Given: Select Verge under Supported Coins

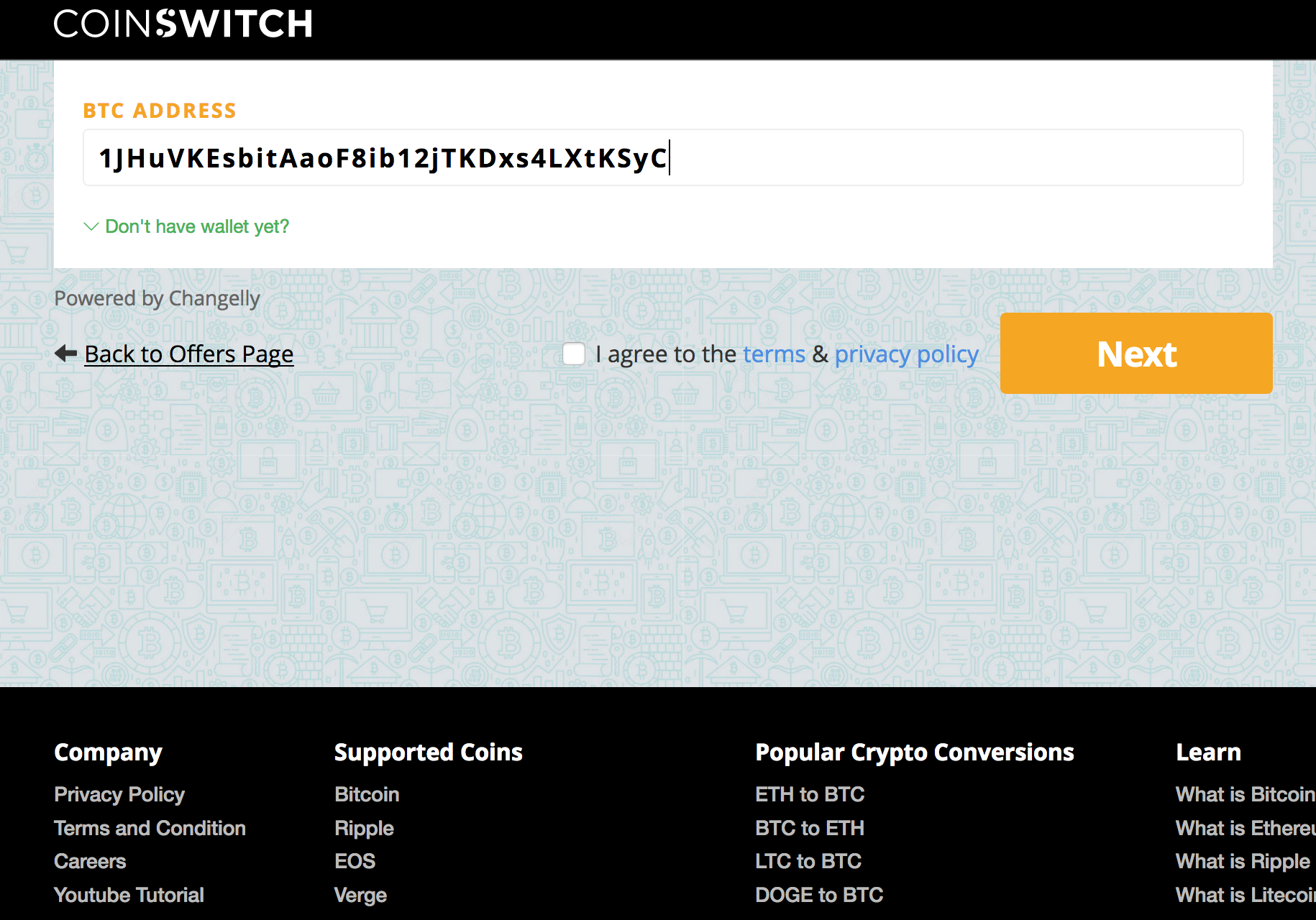Looking at the screenshot, I should coord(361,895).
